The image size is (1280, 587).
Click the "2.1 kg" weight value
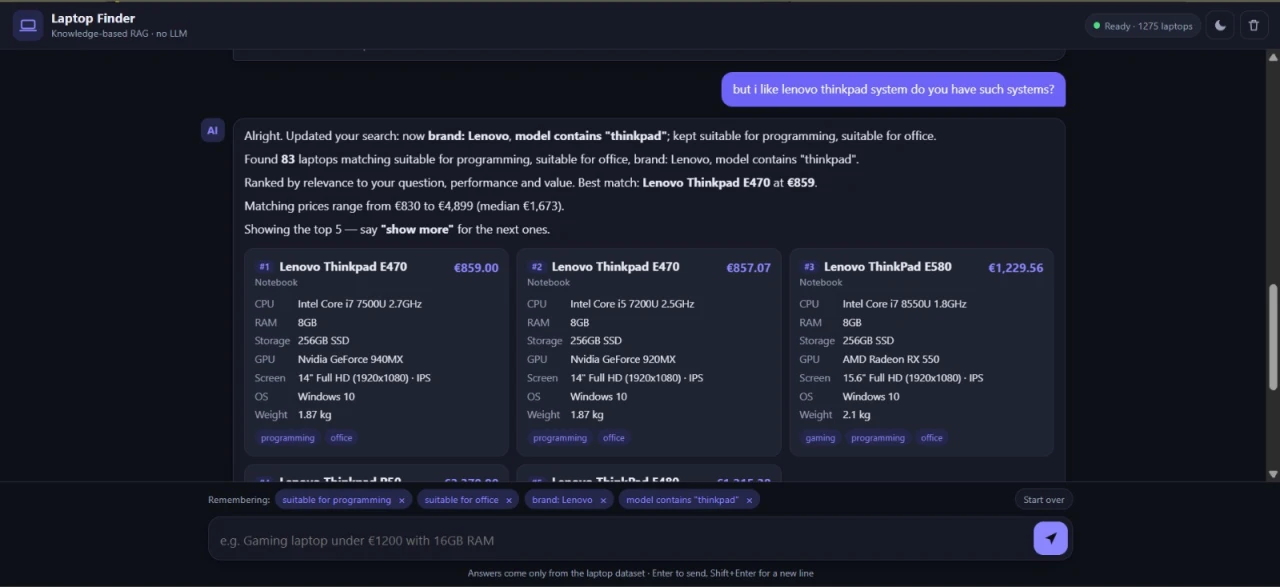point(856,415)
